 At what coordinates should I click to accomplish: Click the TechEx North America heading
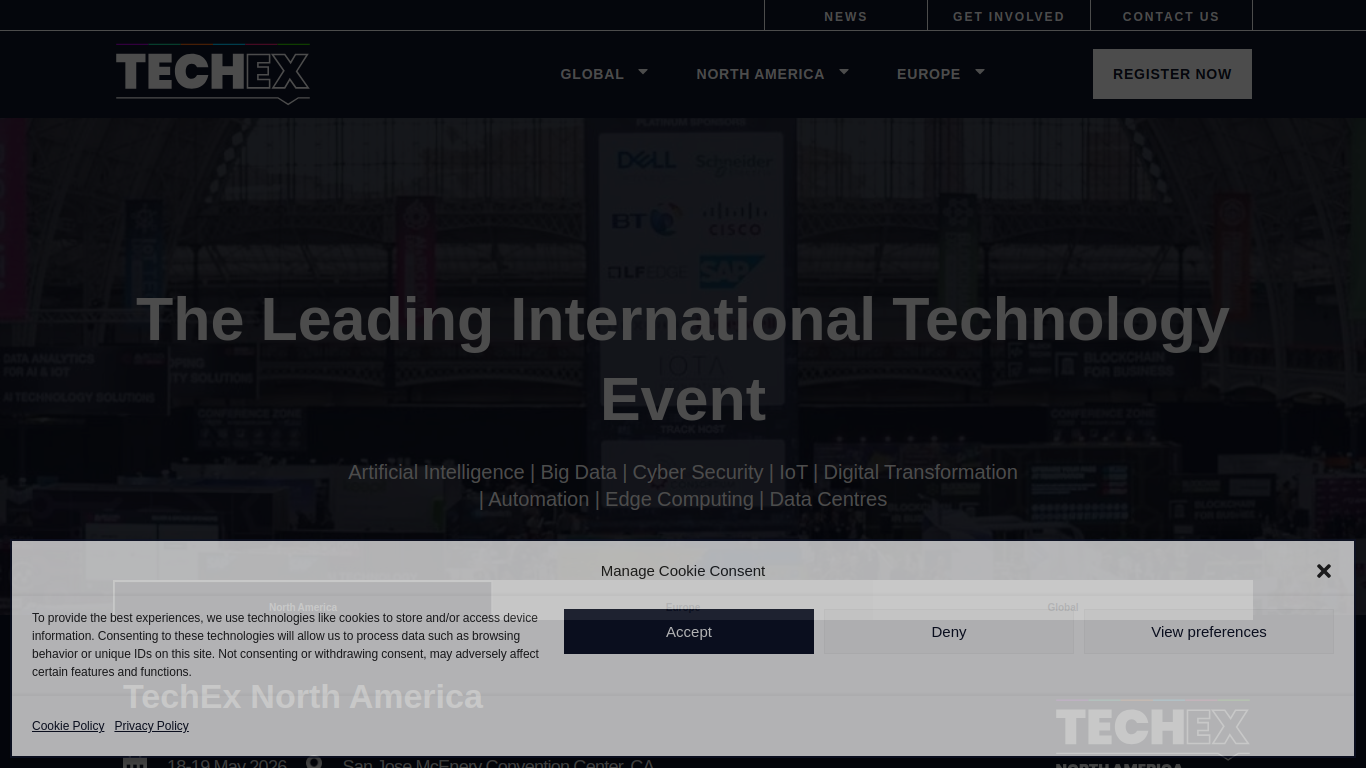coord(303,697)
